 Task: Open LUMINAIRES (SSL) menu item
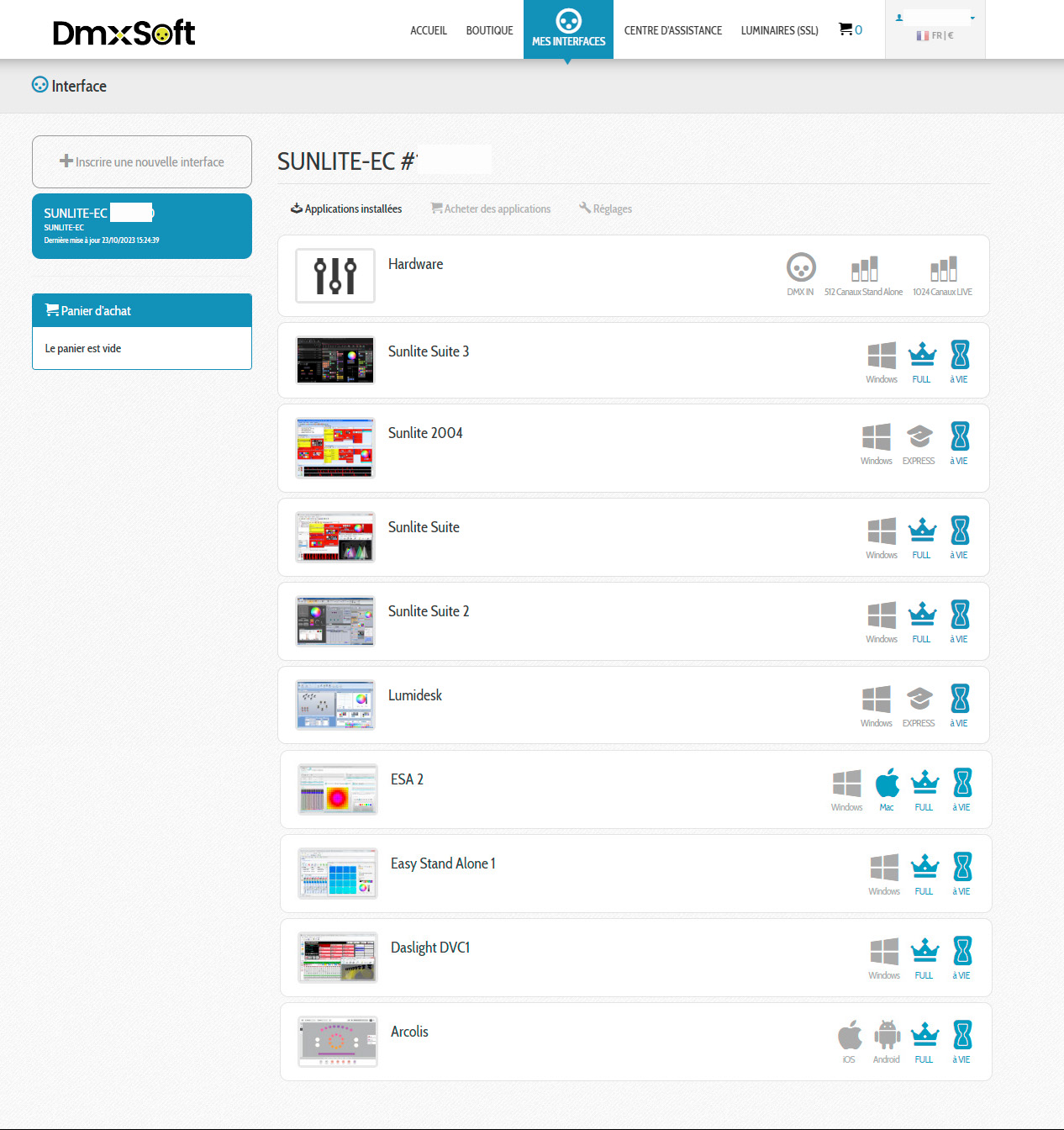[x=780, y=30]
